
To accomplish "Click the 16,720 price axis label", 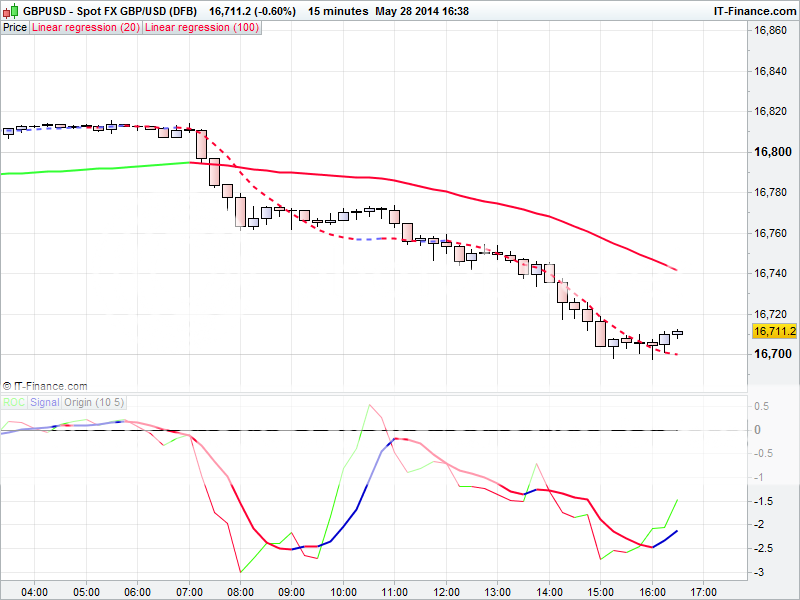I will coord(770,314).
